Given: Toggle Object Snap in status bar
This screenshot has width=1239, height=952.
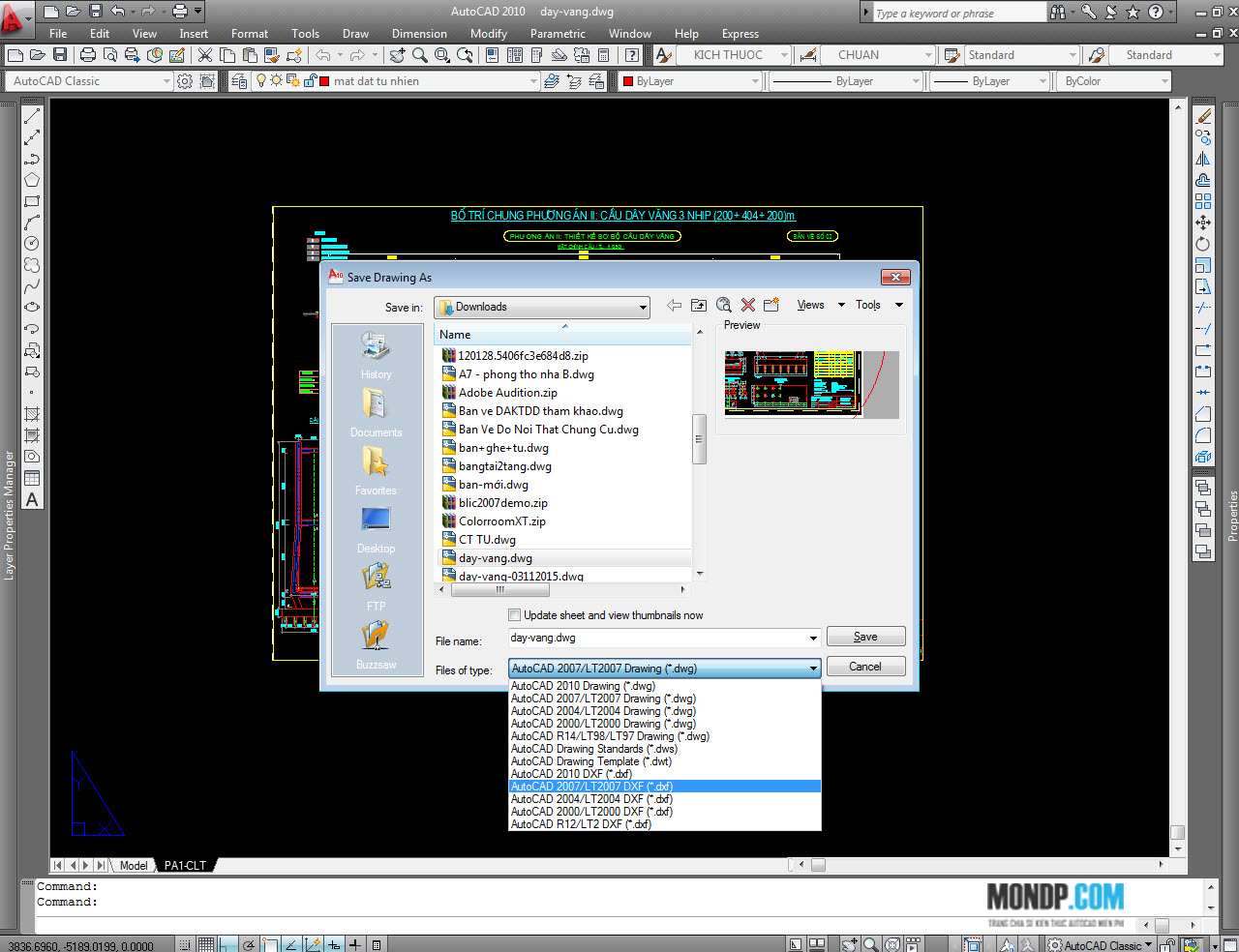Looking at the screenshot, I should pyautogui.click(x=270, y=944).
